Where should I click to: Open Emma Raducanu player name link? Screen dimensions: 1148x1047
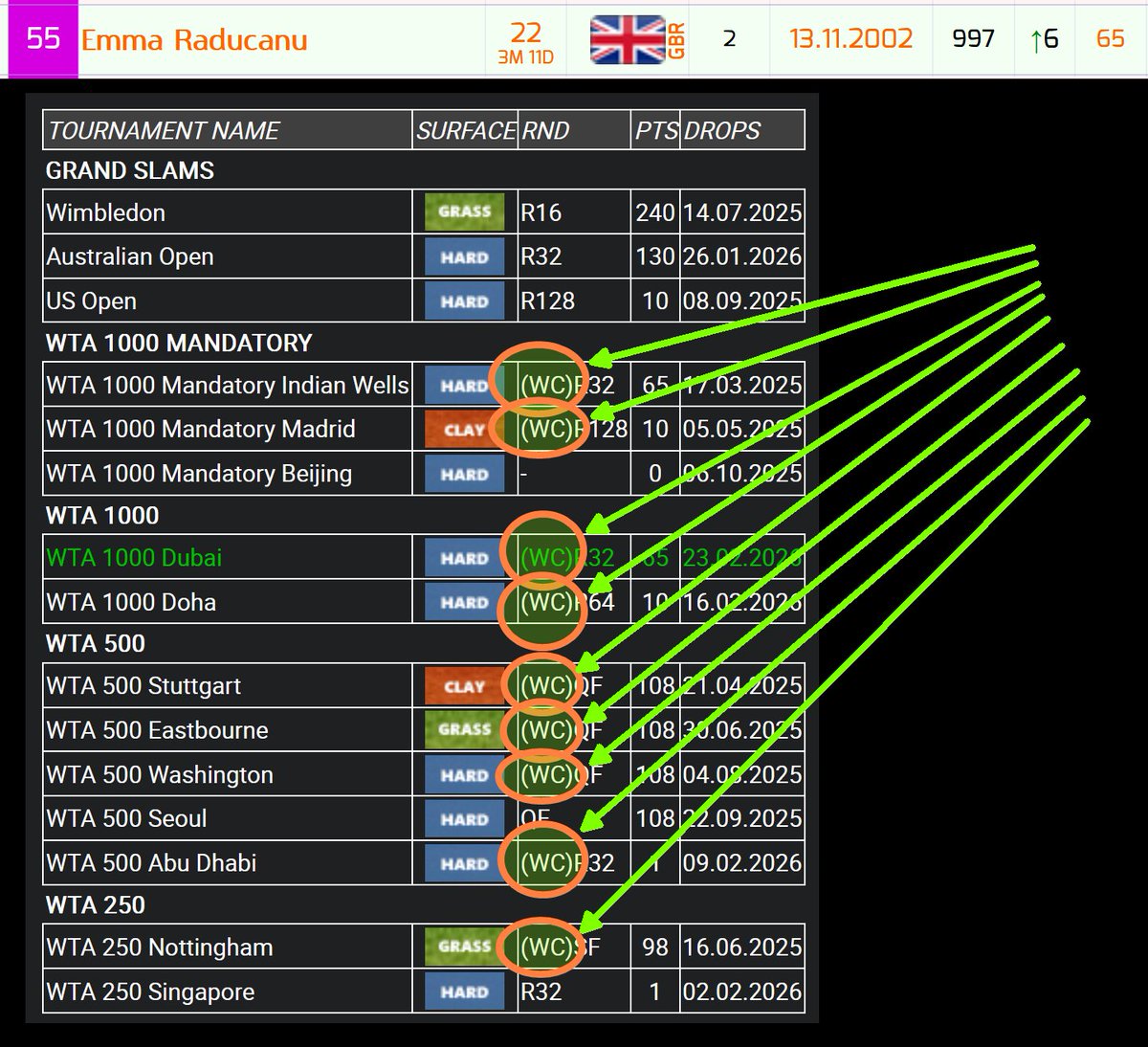coord(194,40)
